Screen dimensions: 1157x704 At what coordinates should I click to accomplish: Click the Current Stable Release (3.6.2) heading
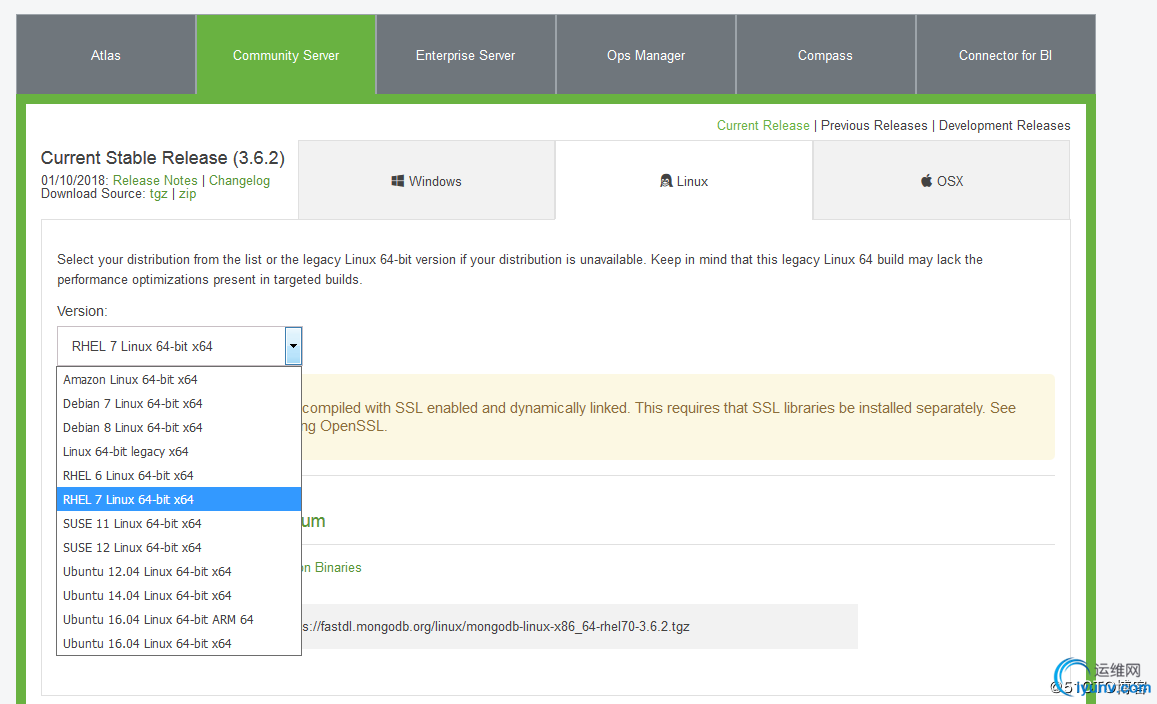point(162,158)
